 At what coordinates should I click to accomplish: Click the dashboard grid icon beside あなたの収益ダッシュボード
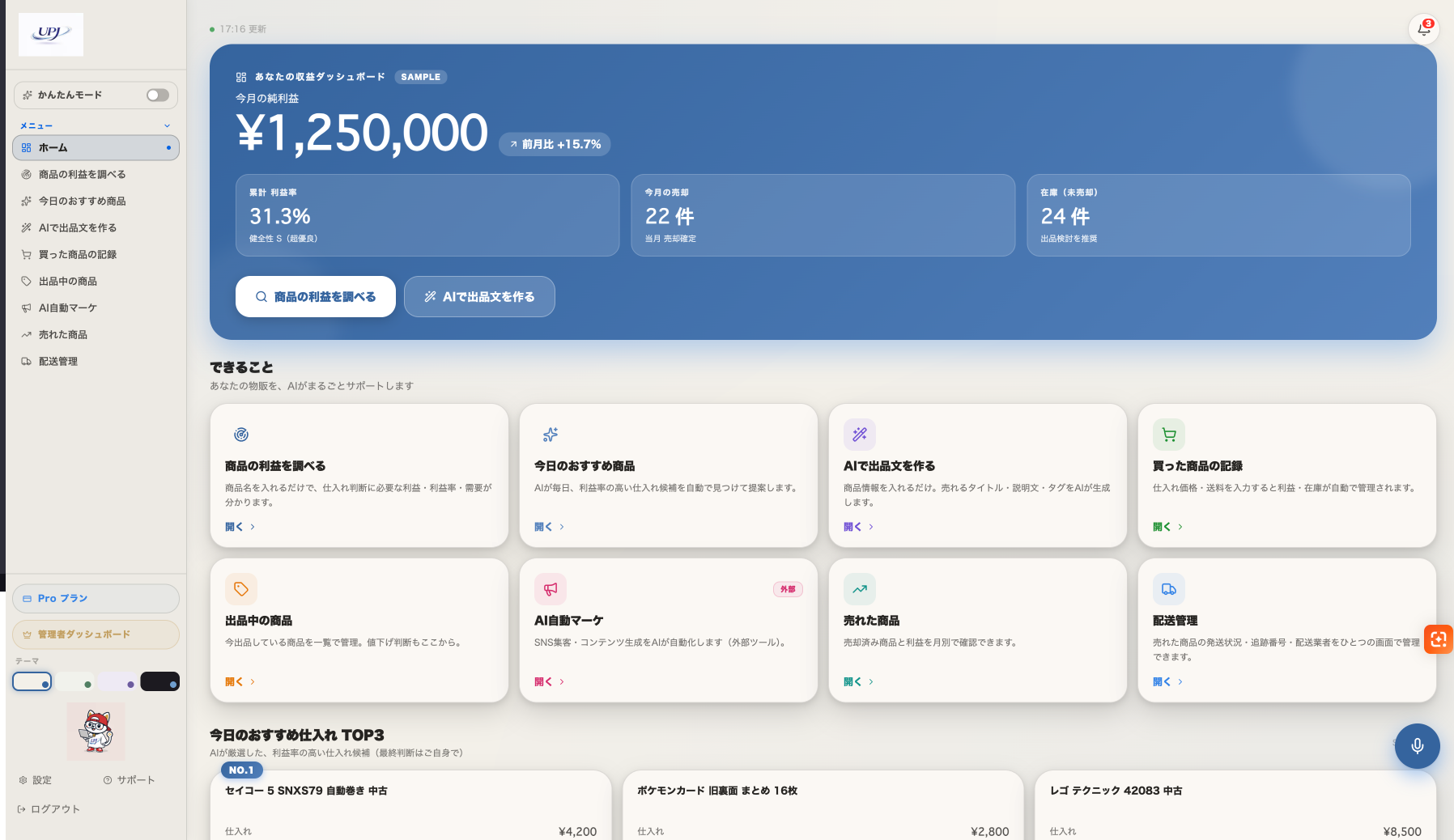241,77
